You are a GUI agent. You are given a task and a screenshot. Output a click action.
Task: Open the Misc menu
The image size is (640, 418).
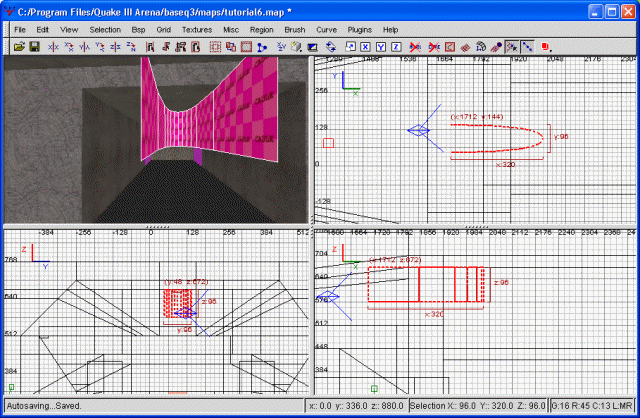[x=231, y=30]
